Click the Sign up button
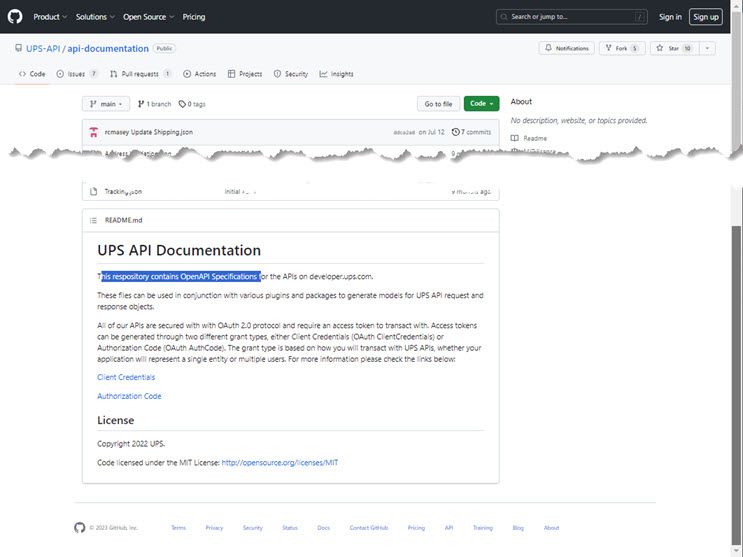The image size is (743, 557). tap(706, 17)
